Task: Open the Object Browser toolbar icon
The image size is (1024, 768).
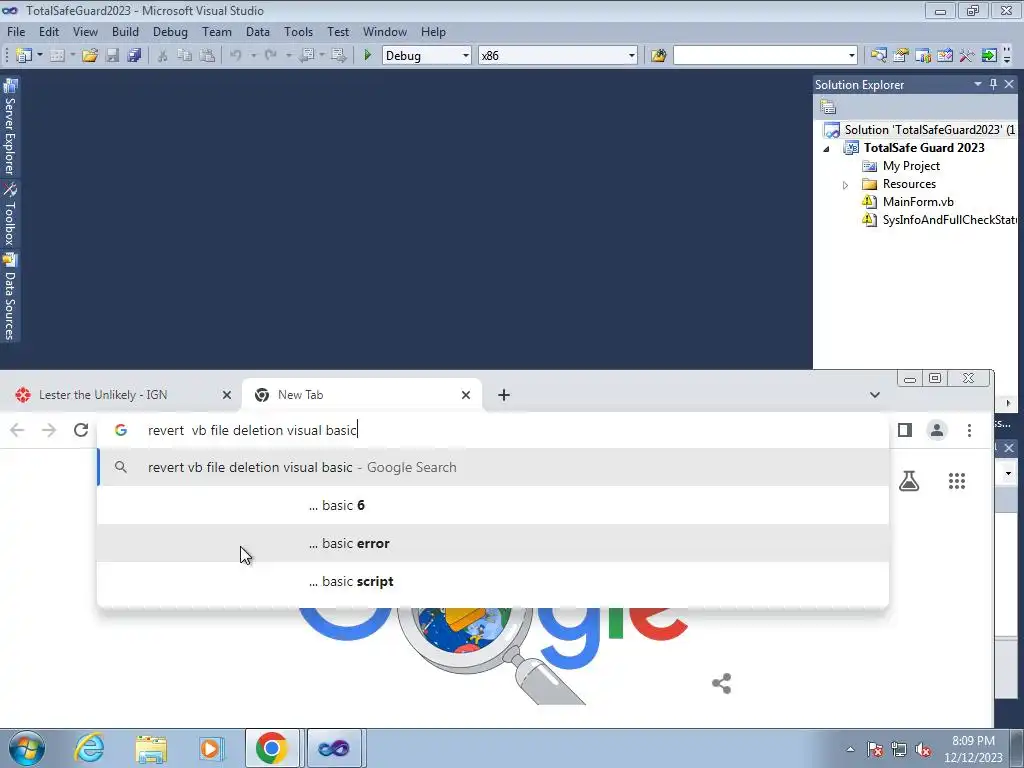Action: pyautogui.click(x=923, y=56)
